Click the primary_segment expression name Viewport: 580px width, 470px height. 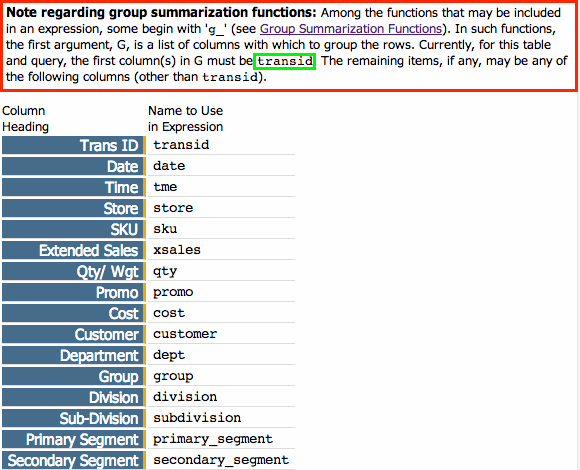click(213, 439)
